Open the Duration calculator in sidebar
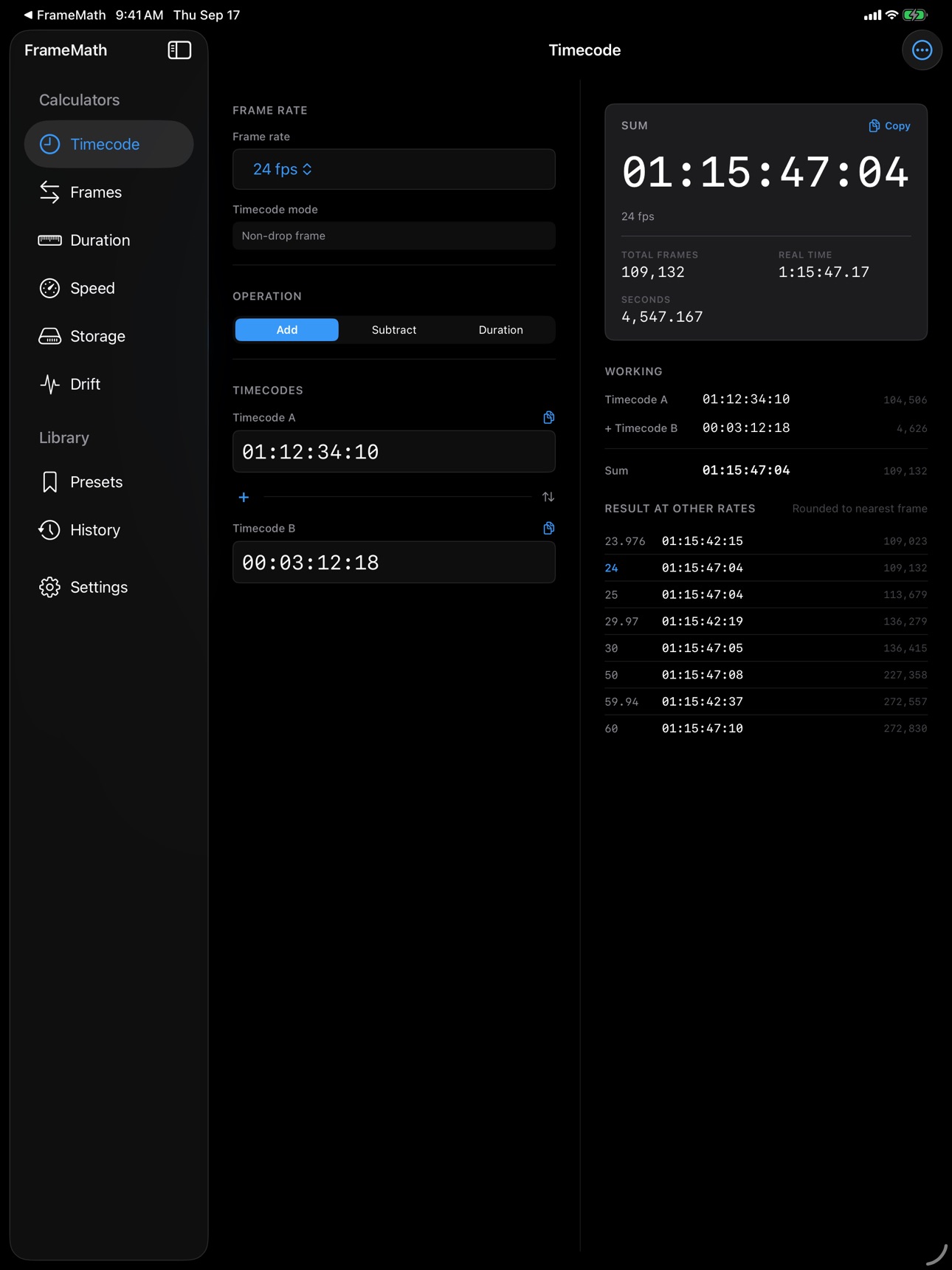 (x=109, y=240)
